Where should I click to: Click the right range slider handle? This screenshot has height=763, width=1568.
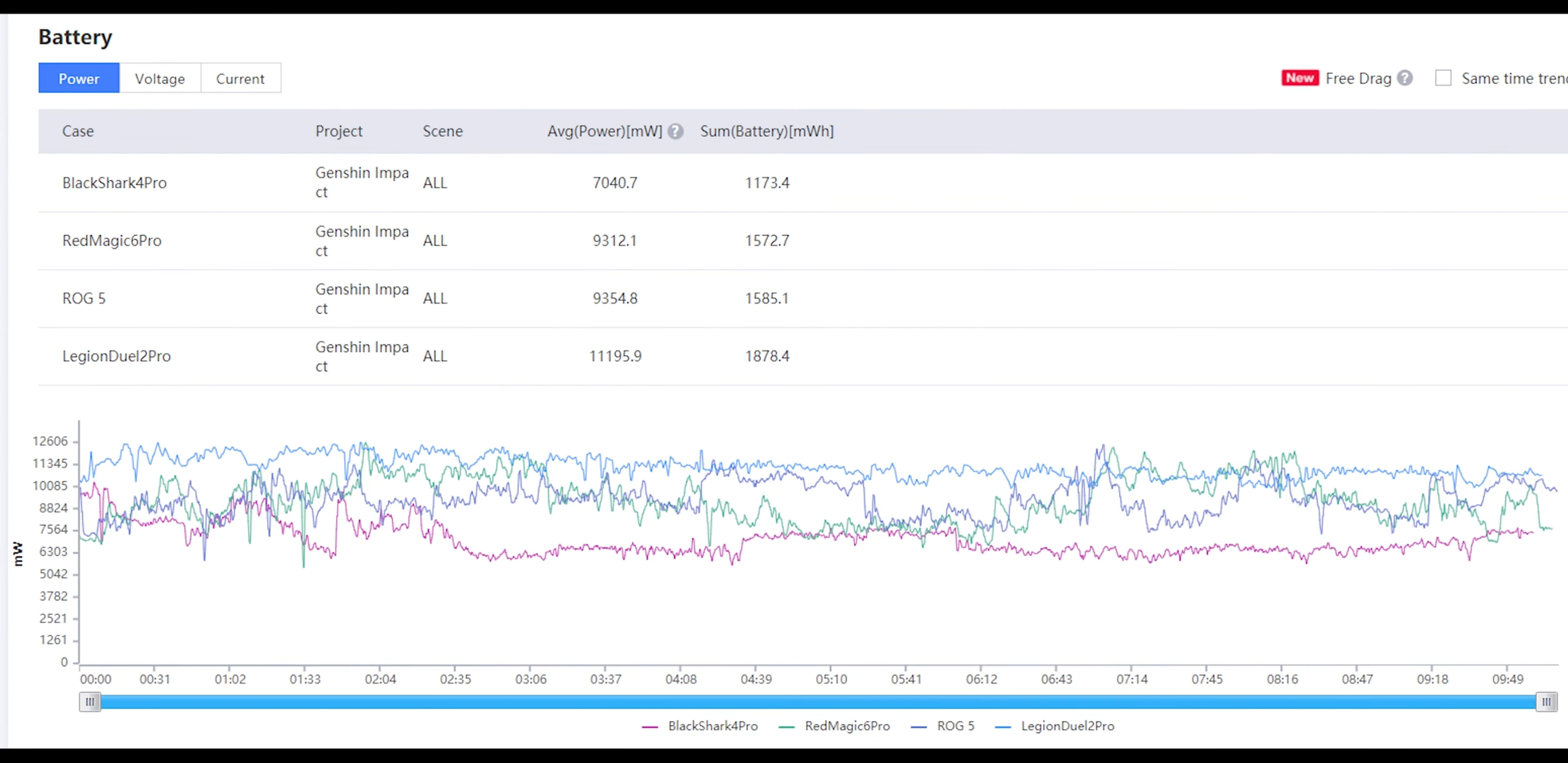pos(1546,702)
